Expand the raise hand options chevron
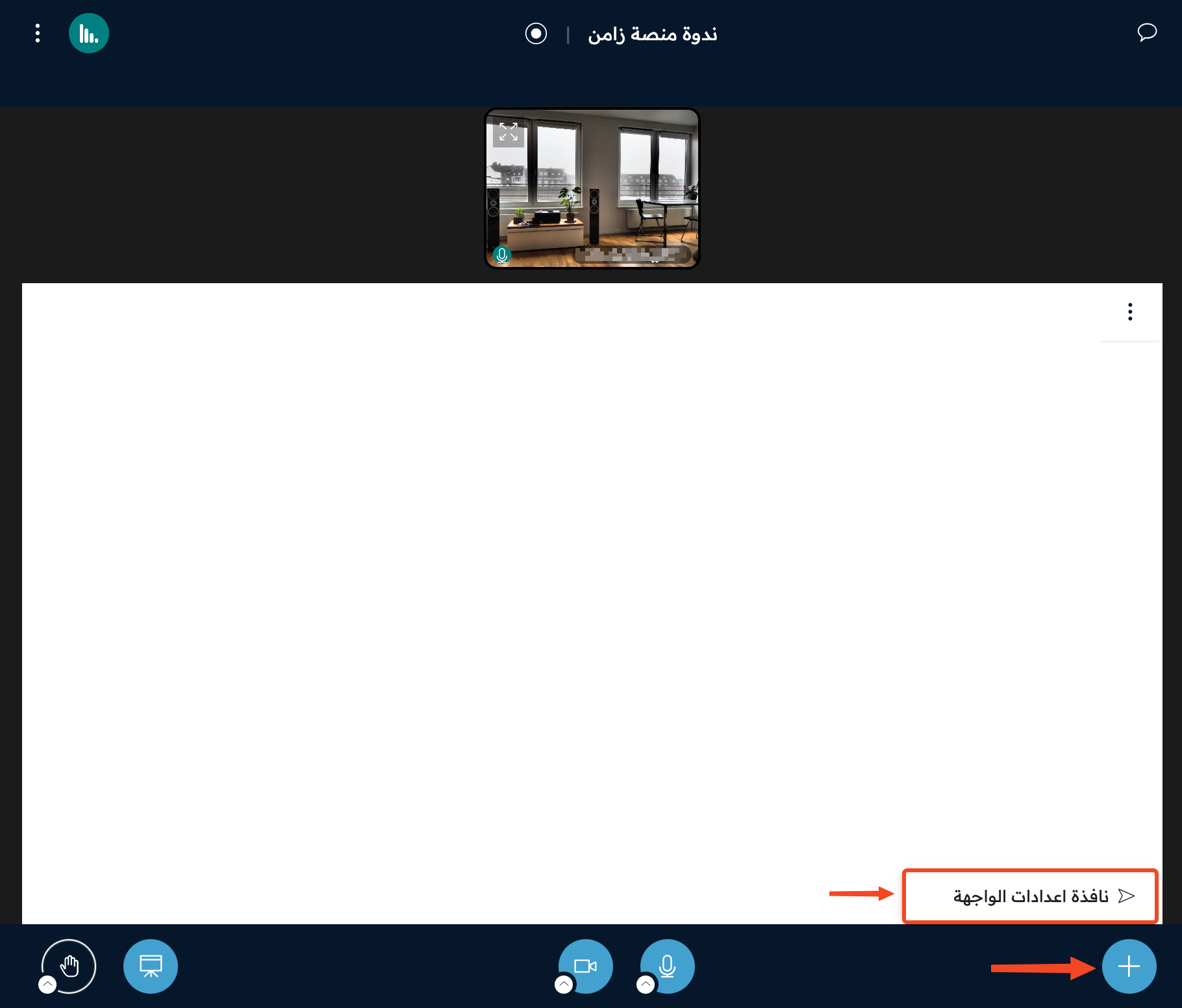Screen dimensions: 1182x1008 point(47,985)
